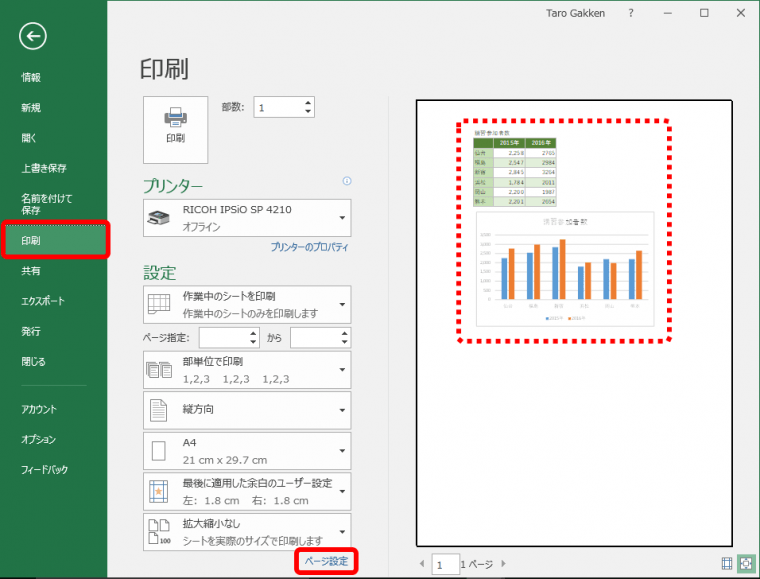This screenshot has width=760, height=579.
Task: Open プリンターのプロパティ link
Action: click(309, 247)
